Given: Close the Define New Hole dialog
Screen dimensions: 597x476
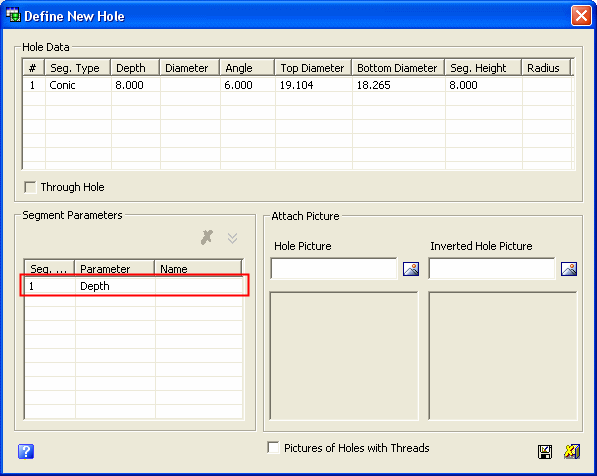Looking at the screenshot, I should point(581,16).
